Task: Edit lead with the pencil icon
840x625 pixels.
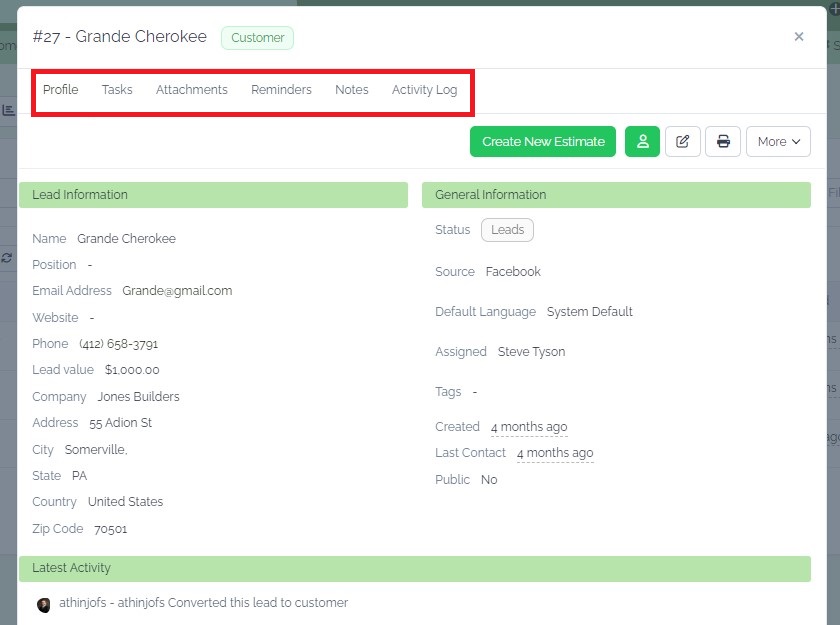Action: (682, 141)
